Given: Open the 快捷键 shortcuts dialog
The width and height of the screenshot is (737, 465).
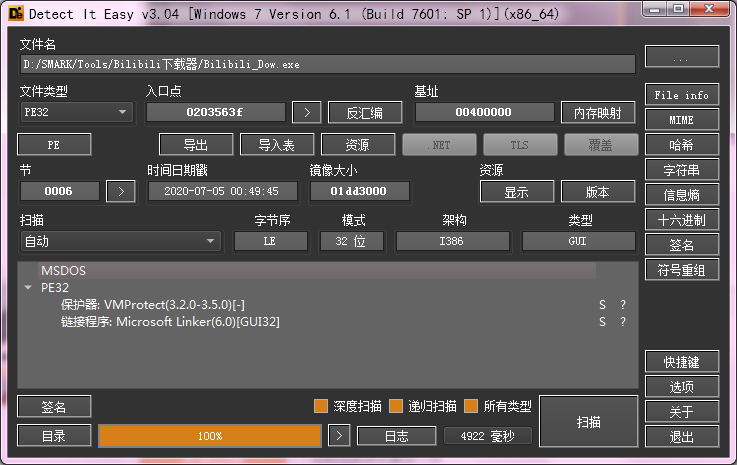Looking at the screenshot, I should tap(682, 362).
